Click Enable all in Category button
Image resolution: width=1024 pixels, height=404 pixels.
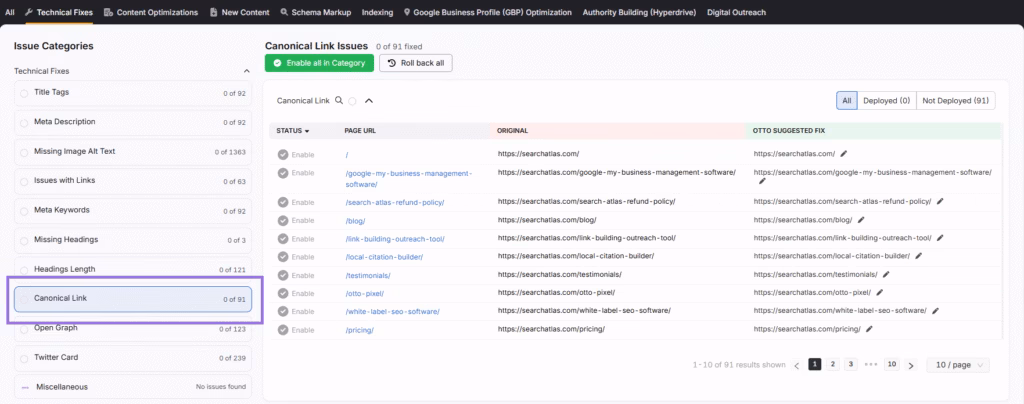point(320,63)
